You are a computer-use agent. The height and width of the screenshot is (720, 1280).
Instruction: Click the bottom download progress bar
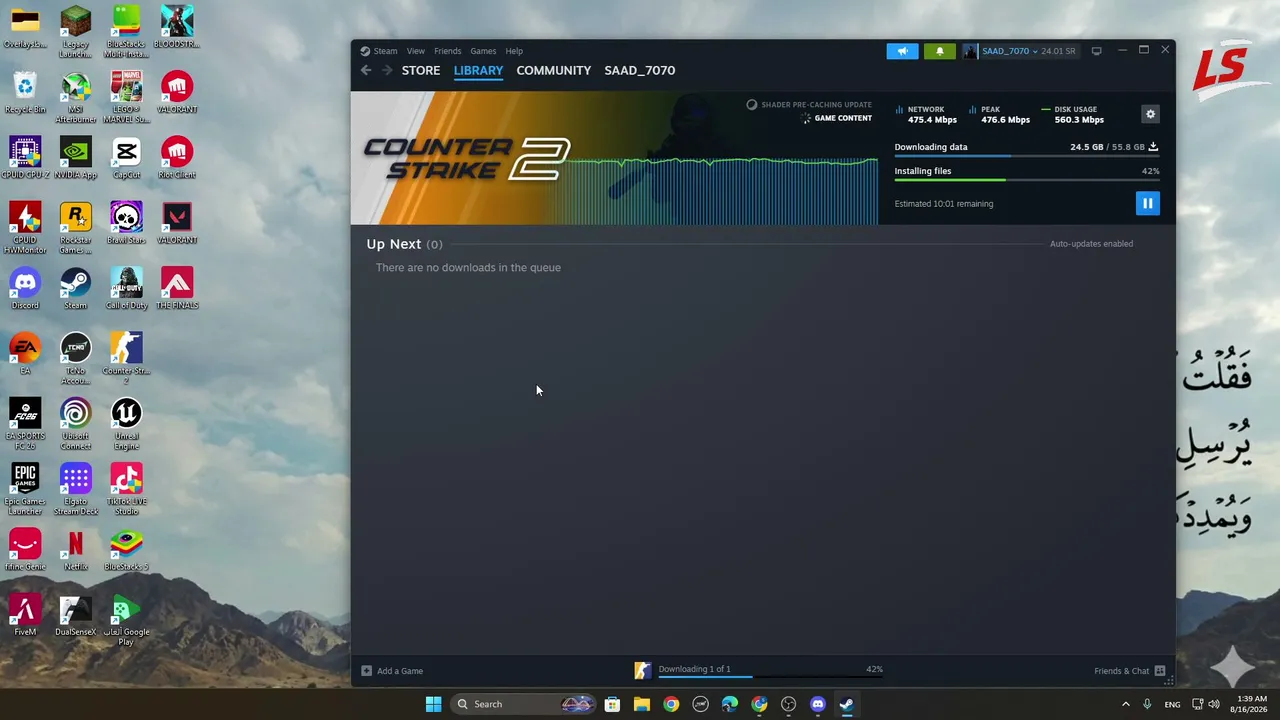770,678
